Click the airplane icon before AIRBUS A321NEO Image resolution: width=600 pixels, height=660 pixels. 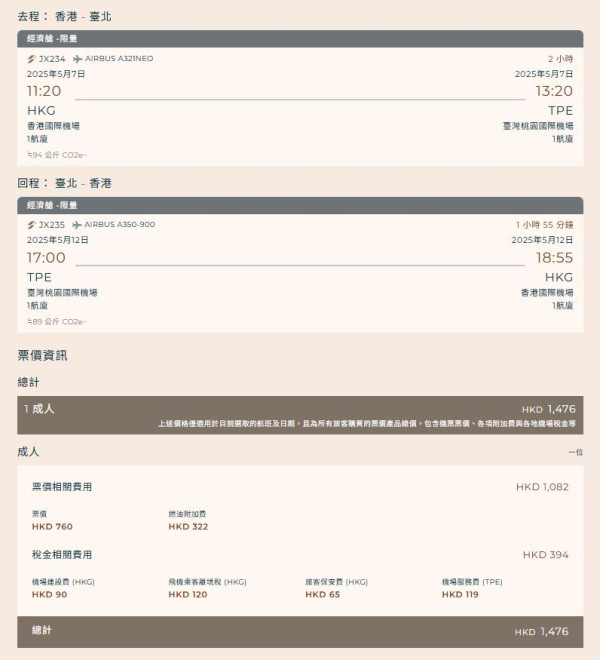[x=77, y=59]
